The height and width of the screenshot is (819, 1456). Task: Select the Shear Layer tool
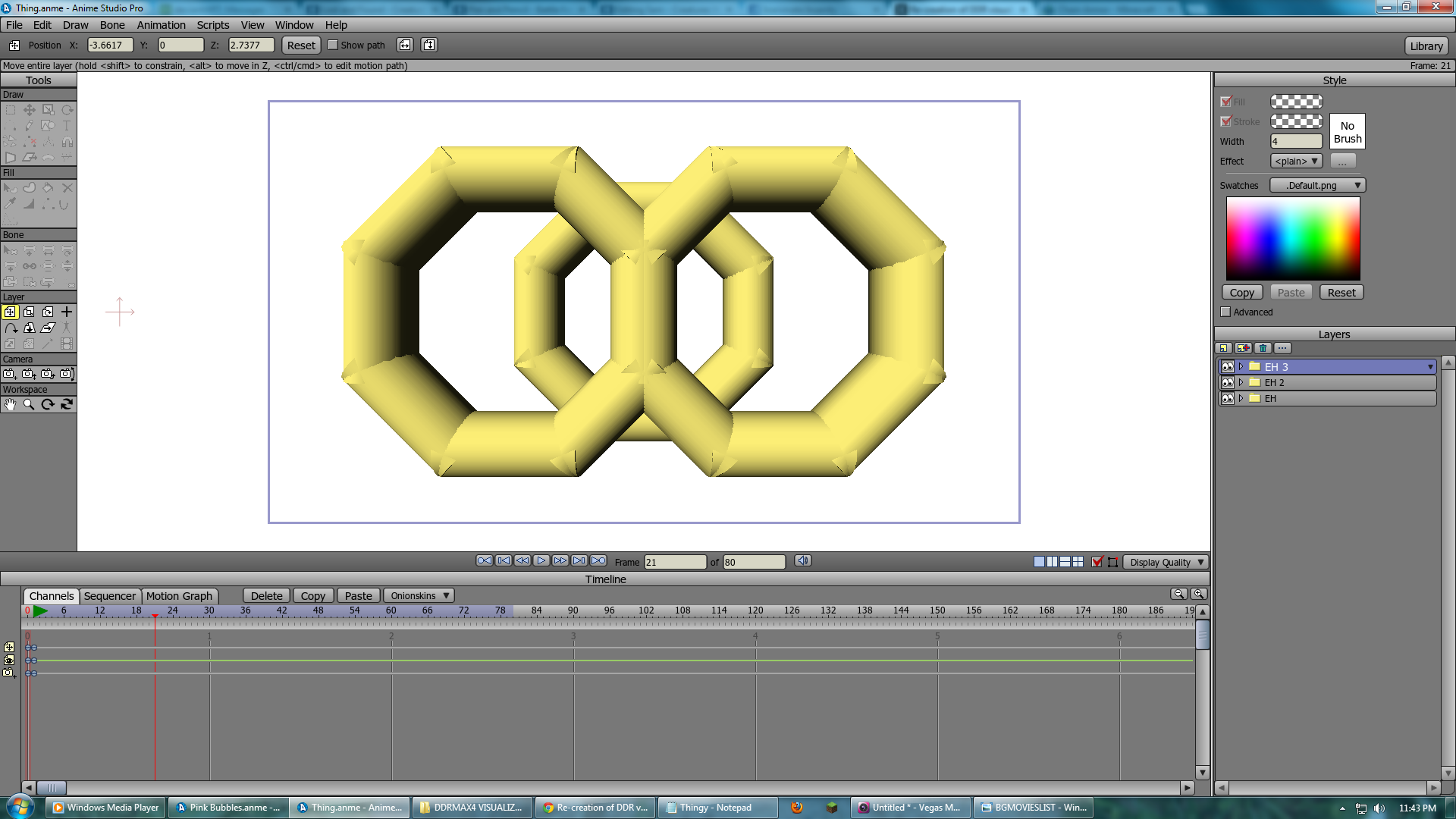pyautogui.click(x=48, y=328)
